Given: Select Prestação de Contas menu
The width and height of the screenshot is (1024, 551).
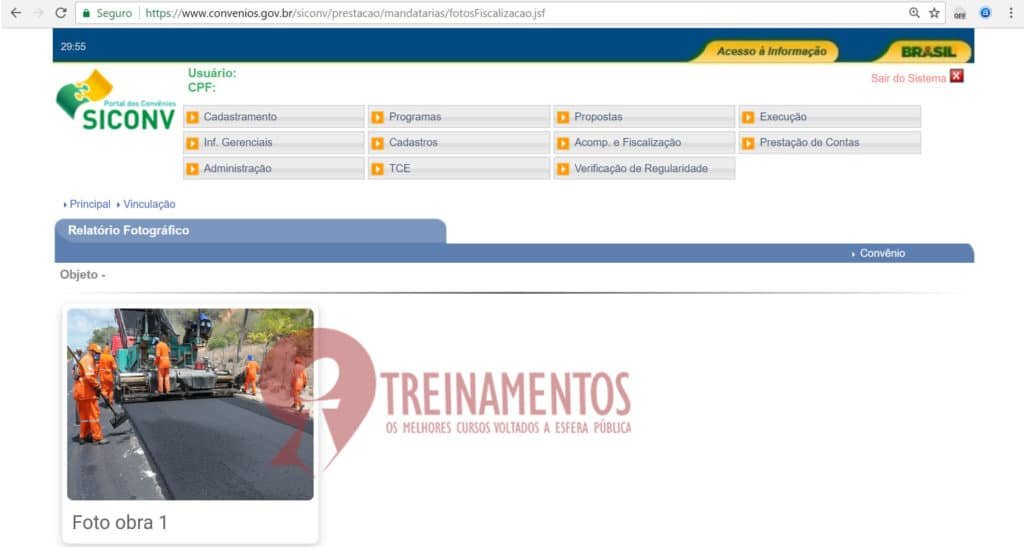Looking at the screenshot, I should point(830,142).
